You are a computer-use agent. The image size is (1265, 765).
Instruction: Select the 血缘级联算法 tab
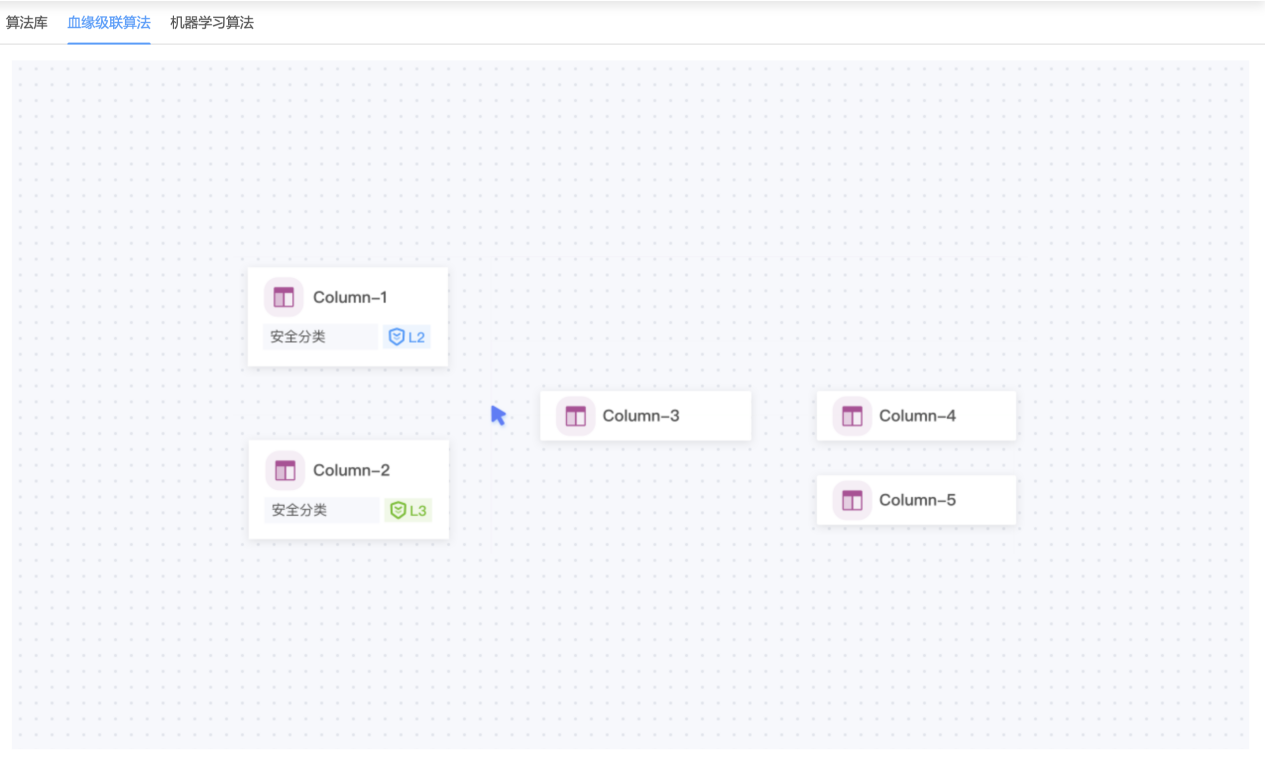(109, 22)
